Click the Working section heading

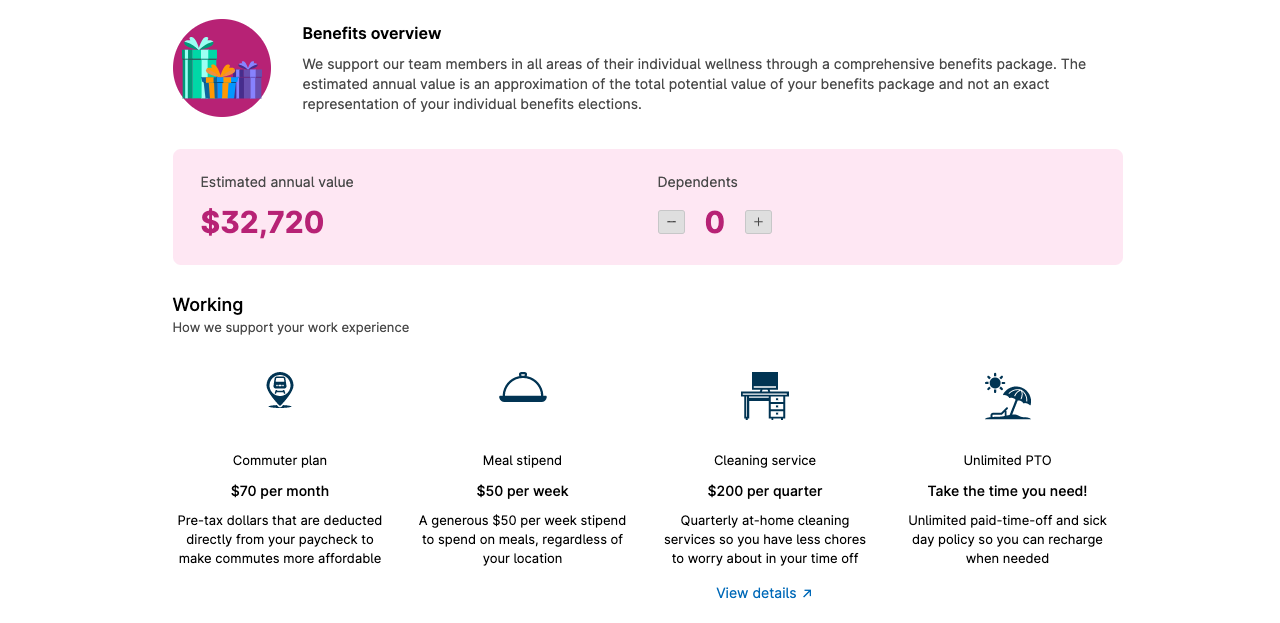click(x=207, y=304)
